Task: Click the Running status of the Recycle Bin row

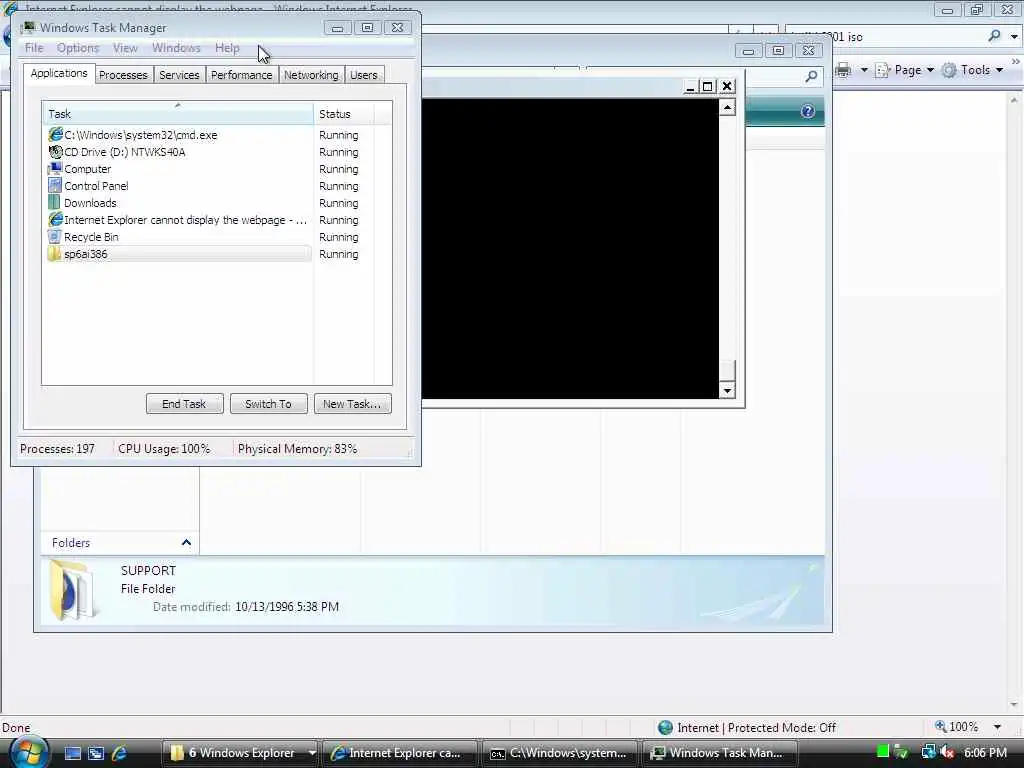Action: tap(338, 237)
